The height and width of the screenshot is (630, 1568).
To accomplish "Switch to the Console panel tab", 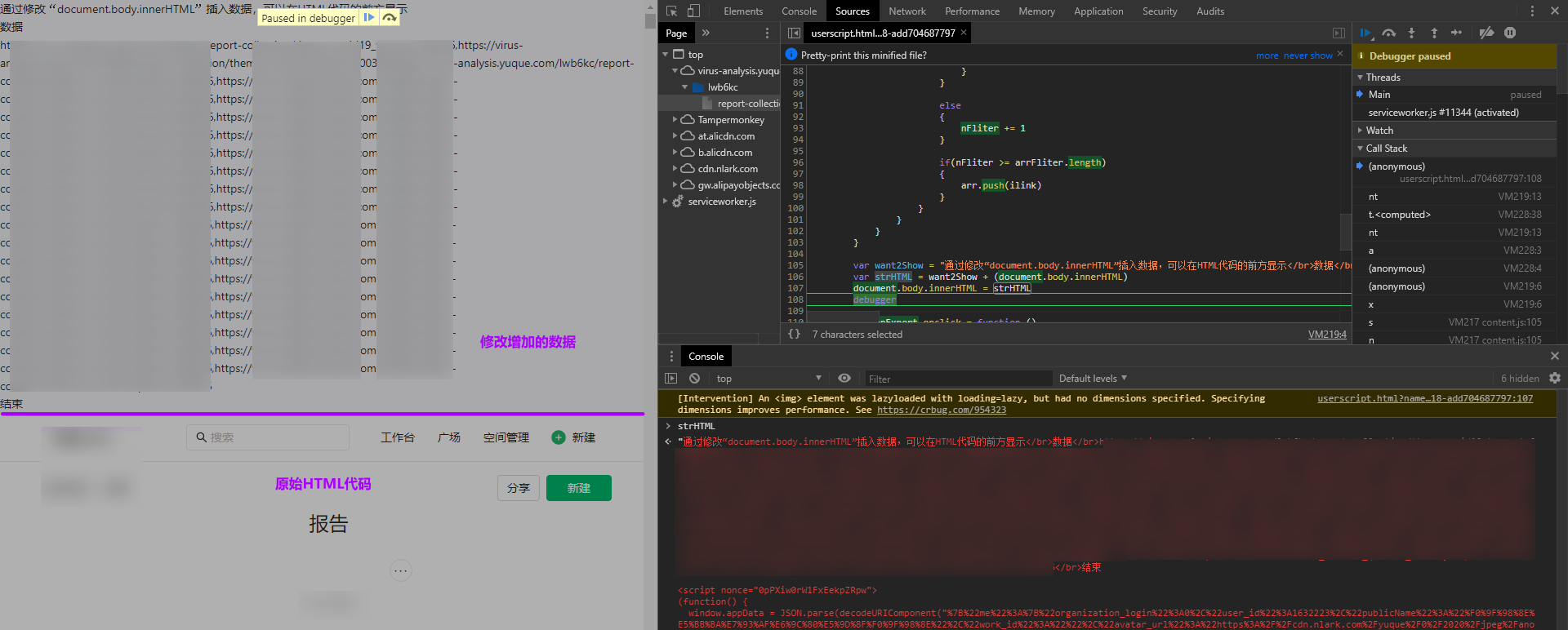I will click(x=799, y=11).
